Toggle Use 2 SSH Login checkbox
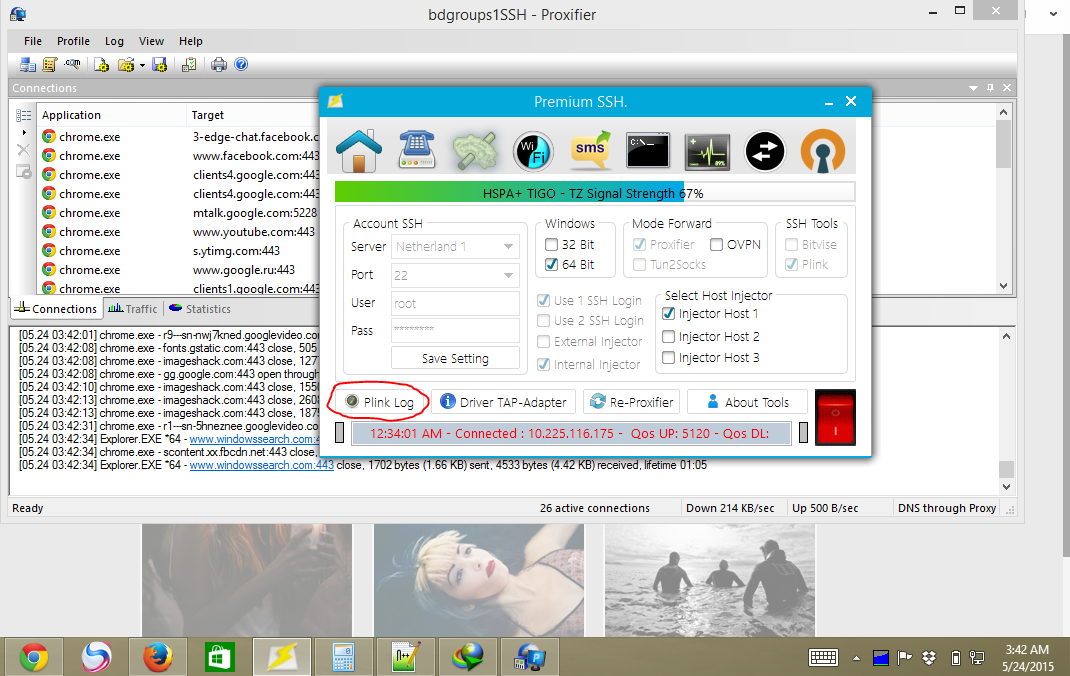This screenshot has height=676, width=1070. pyautogui.click(x=544, y=321)
